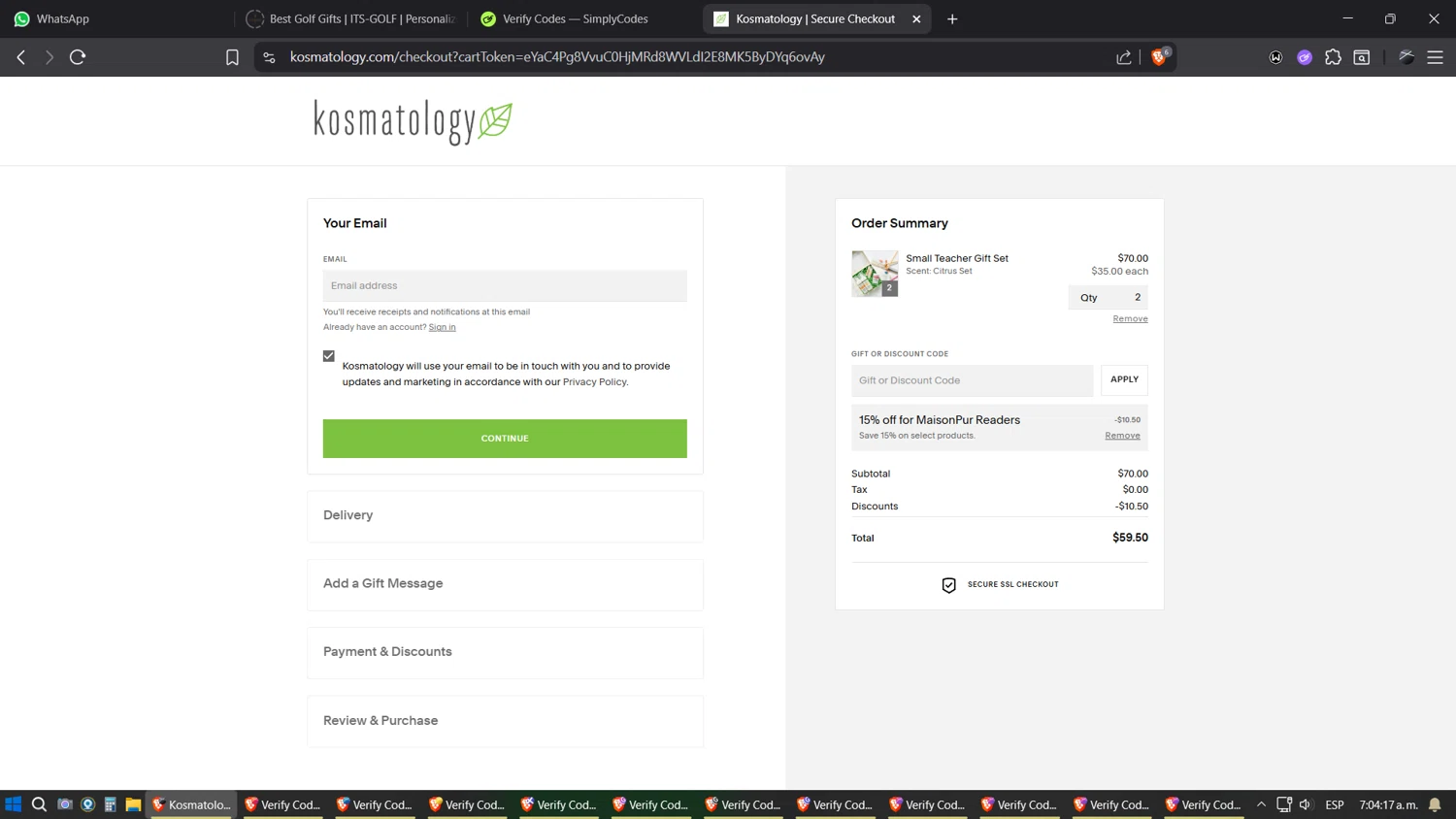Click the APPLY discount button
This screenshot has height=819, width=1456.
1124,379
